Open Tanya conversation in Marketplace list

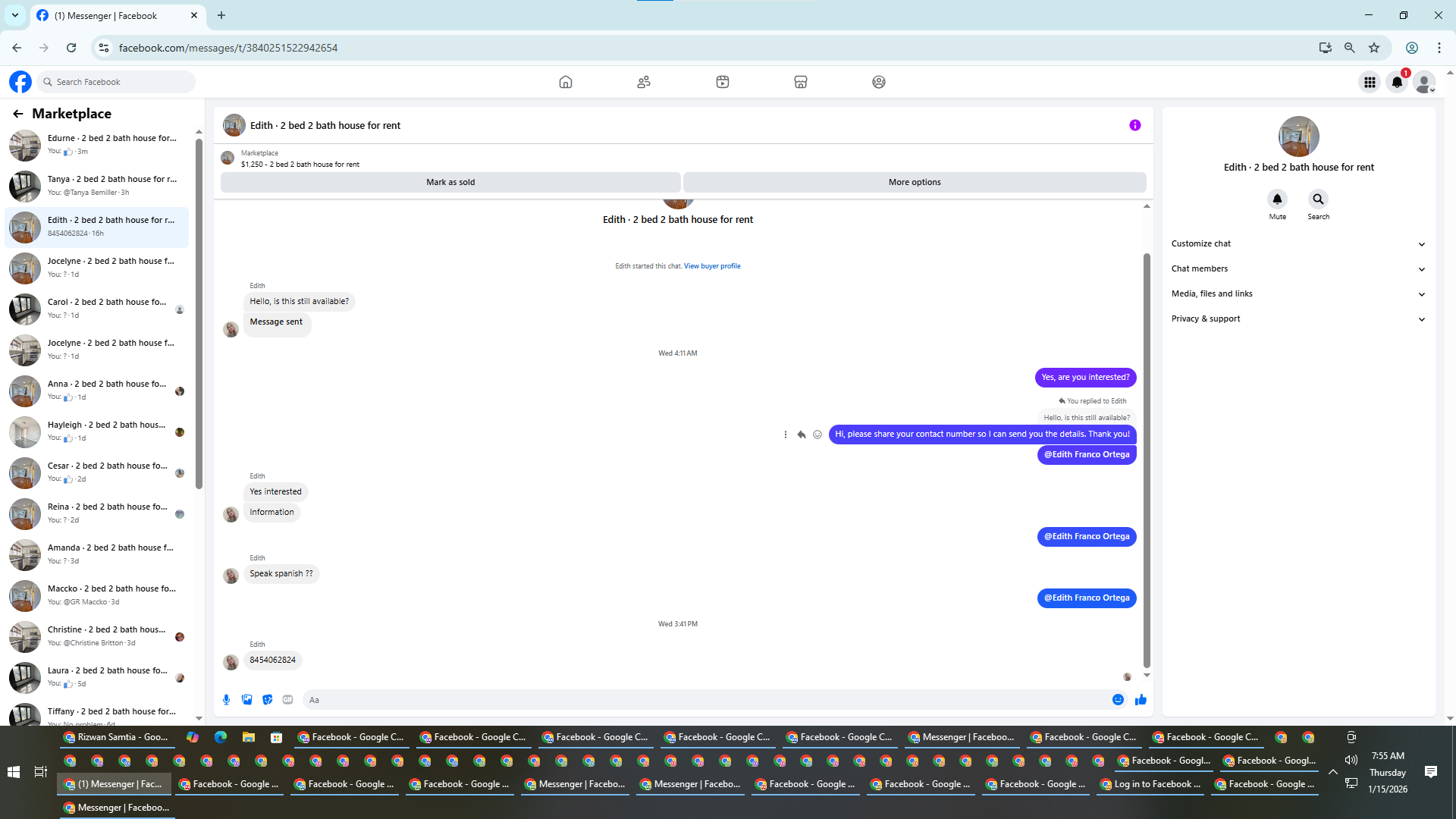[99, 186]
